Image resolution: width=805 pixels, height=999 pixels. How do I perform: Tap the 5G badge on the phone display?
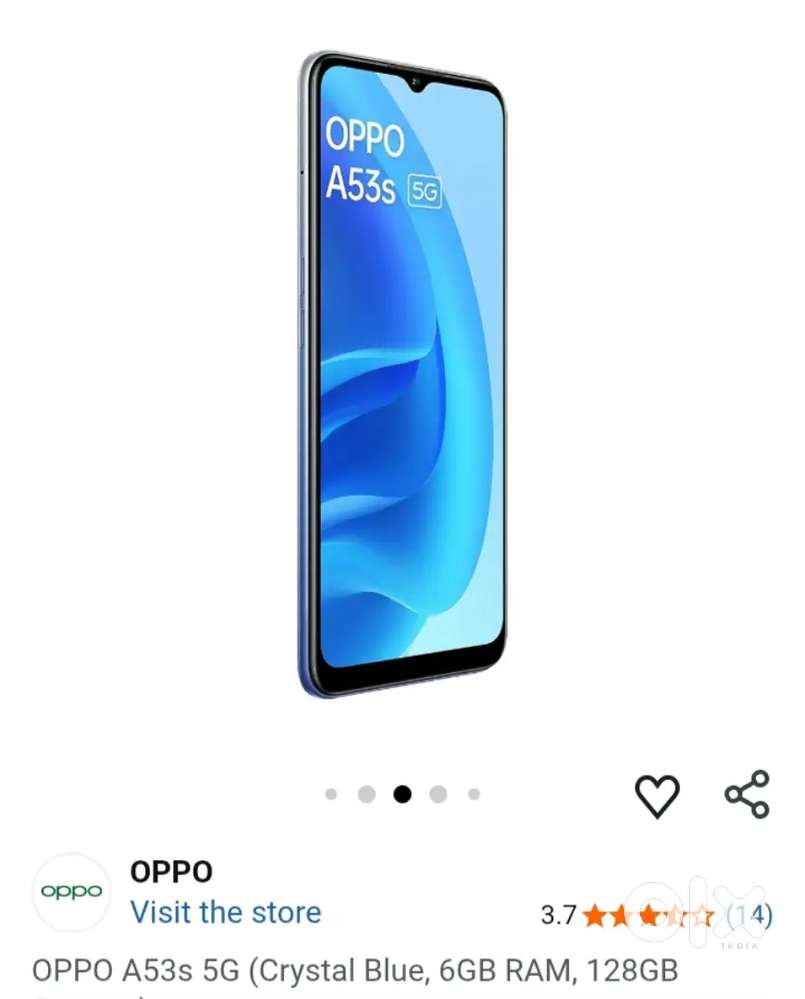tap(424, 190)
